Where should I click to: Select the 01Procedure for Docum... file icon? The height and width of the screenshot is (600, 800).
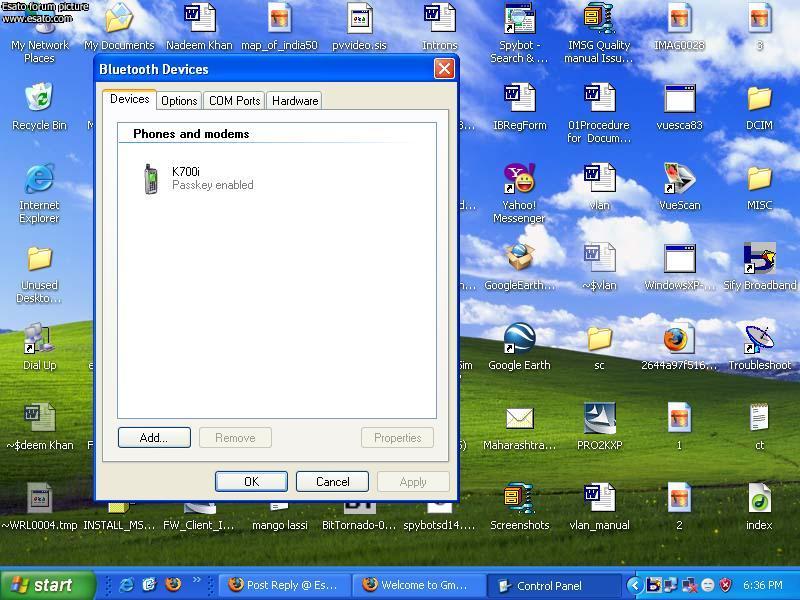pos(599,98)
